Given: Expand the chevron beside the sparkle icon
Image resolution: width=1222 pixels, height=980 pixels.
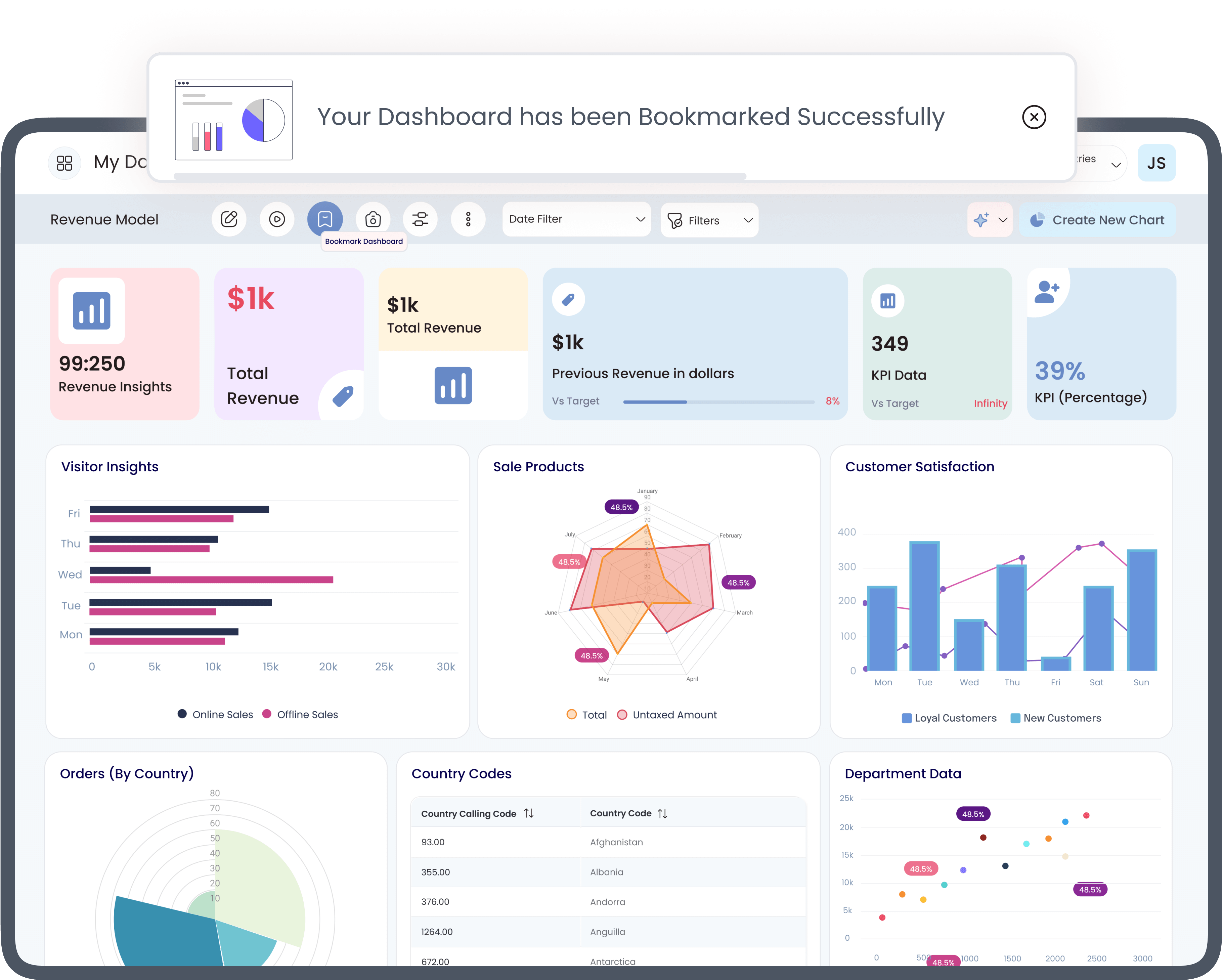Looking at the screenshot, I should pyautogui.click(x=1003, y=220).
